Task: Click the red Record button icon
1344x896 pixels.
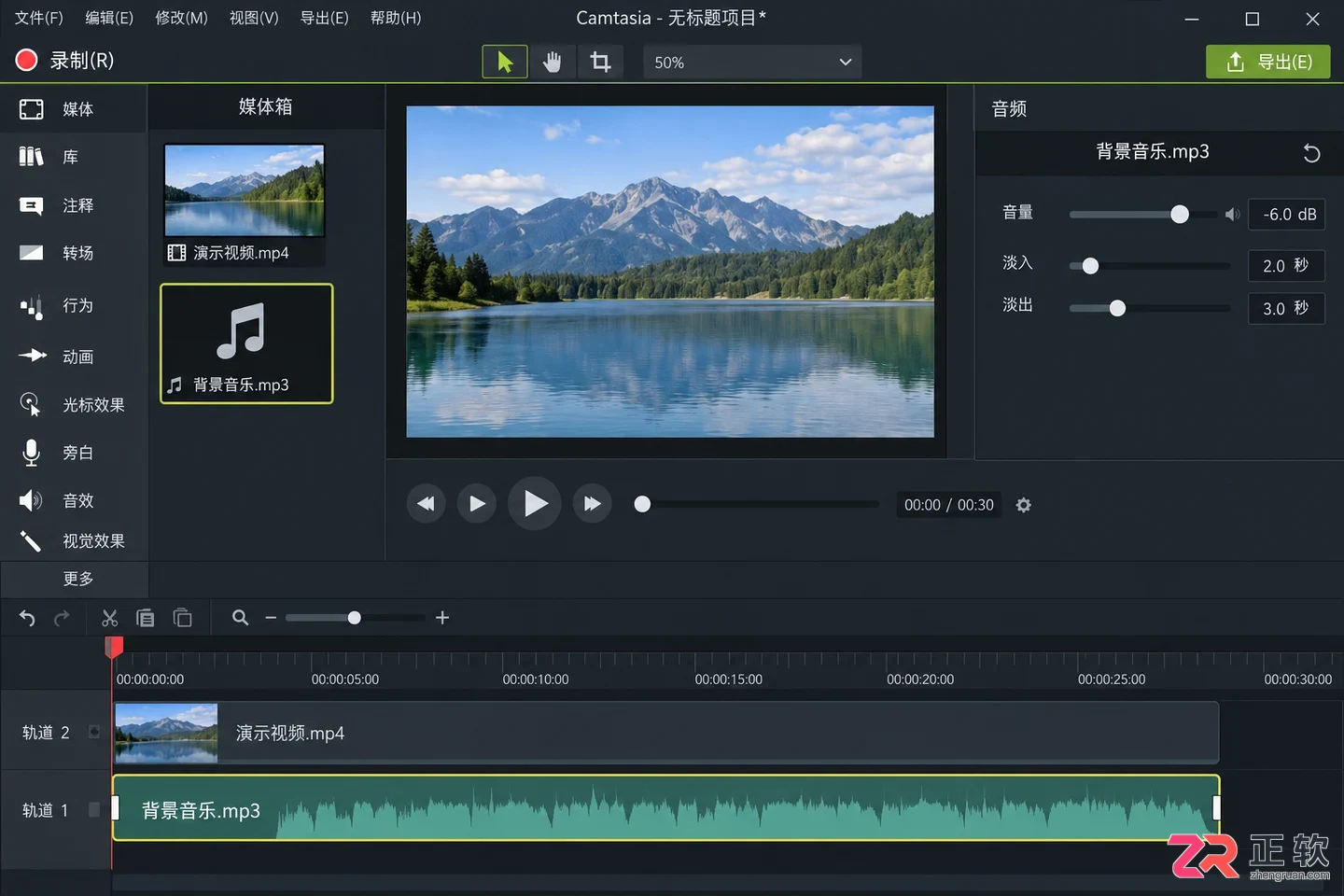Action: pyautogui.click(x=26, y=61)
